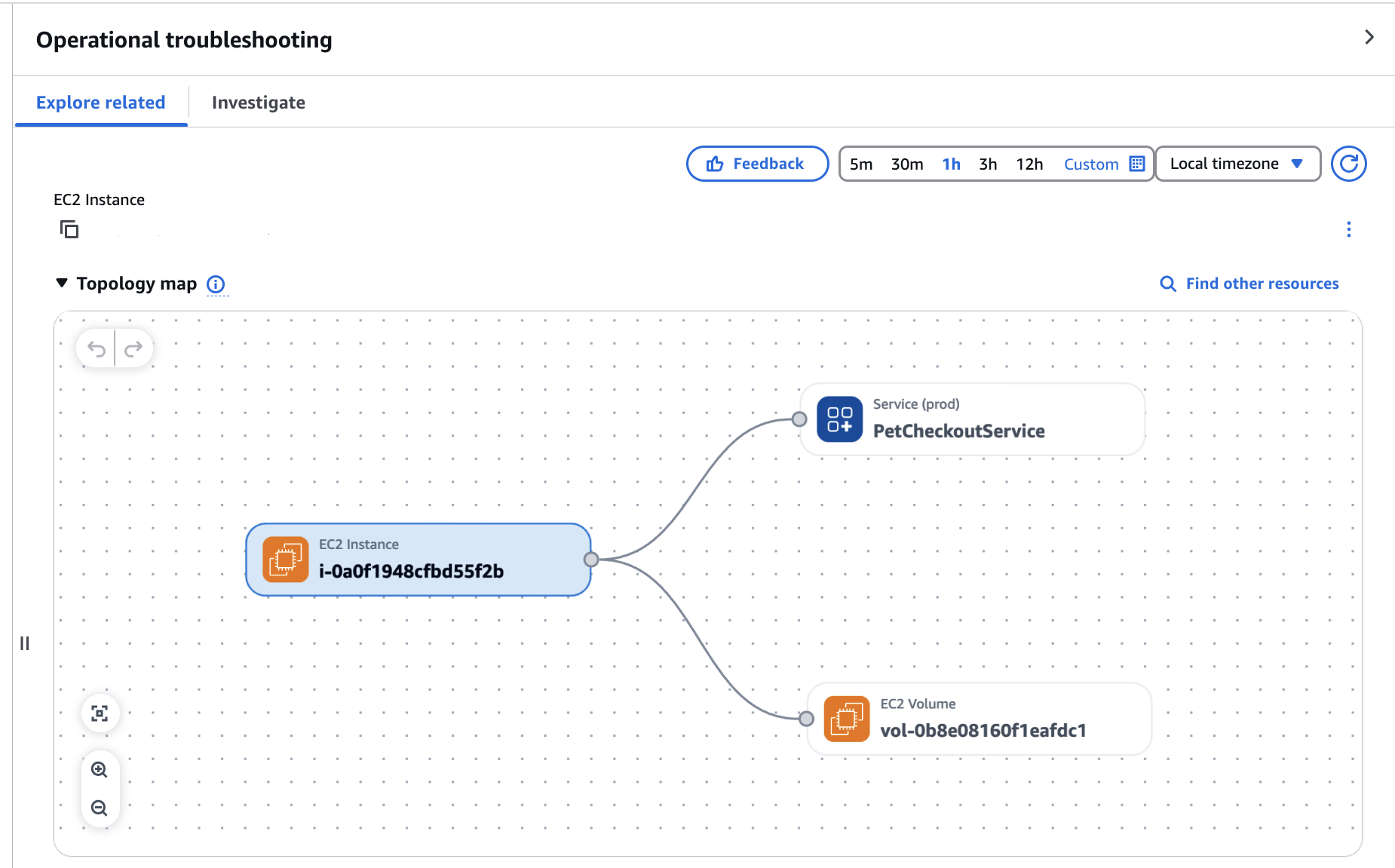1395x868 pixels.
Task: Click the refresh icon button
Action: (1348, 164)
